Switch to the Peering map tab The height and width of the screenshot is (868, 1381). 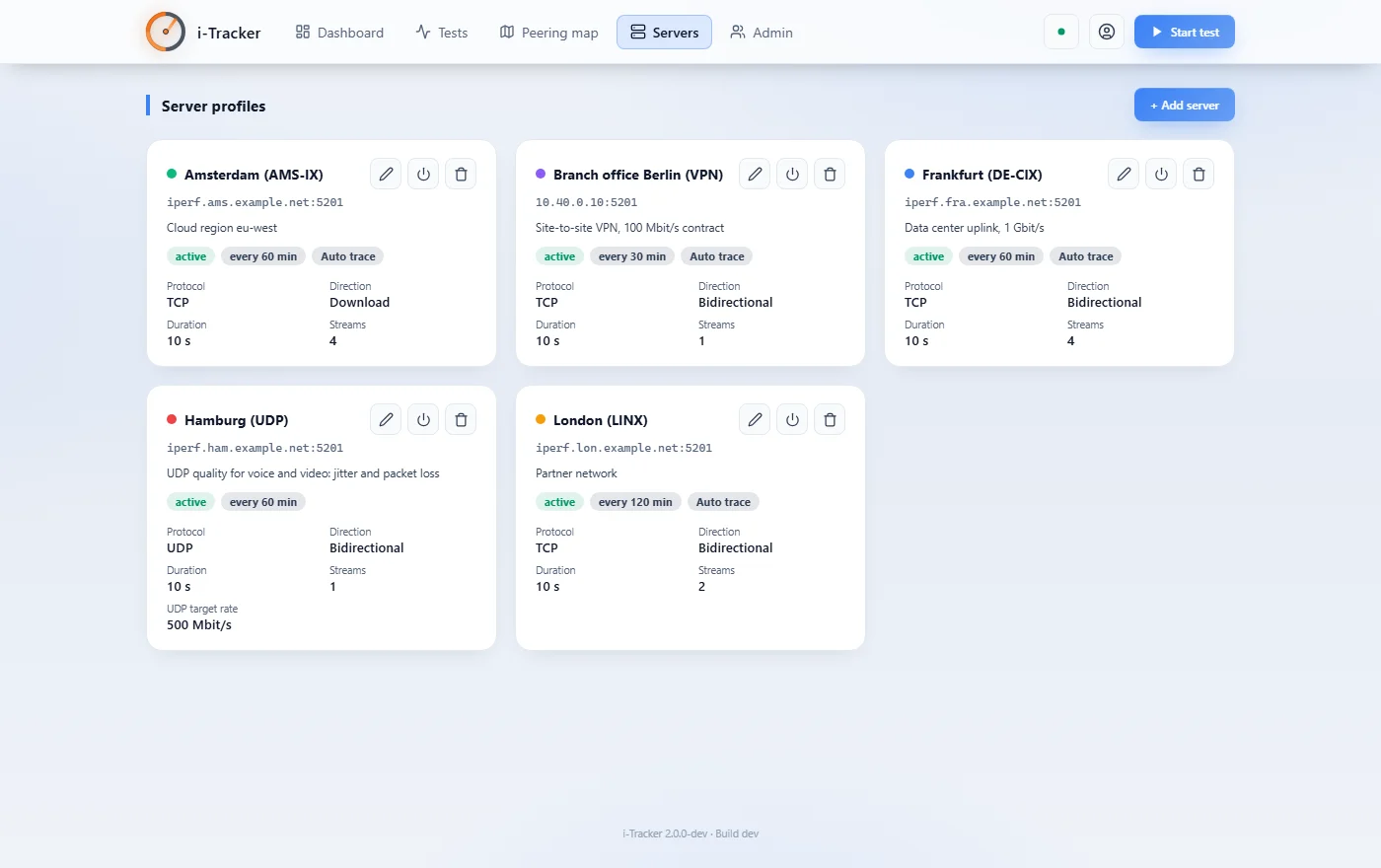(x=549, y=33)
